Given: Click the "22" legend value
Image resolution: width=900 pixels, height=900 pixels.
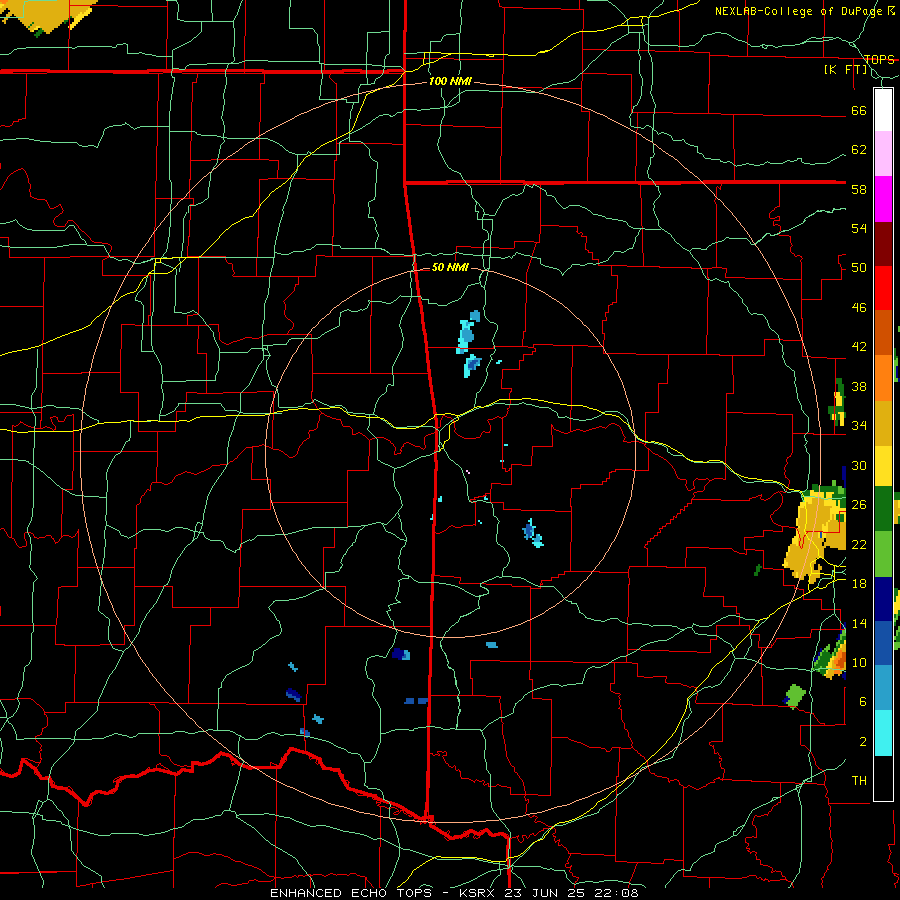Looking at the screenshot, I should pyautogui.click(x=859, y=544).
